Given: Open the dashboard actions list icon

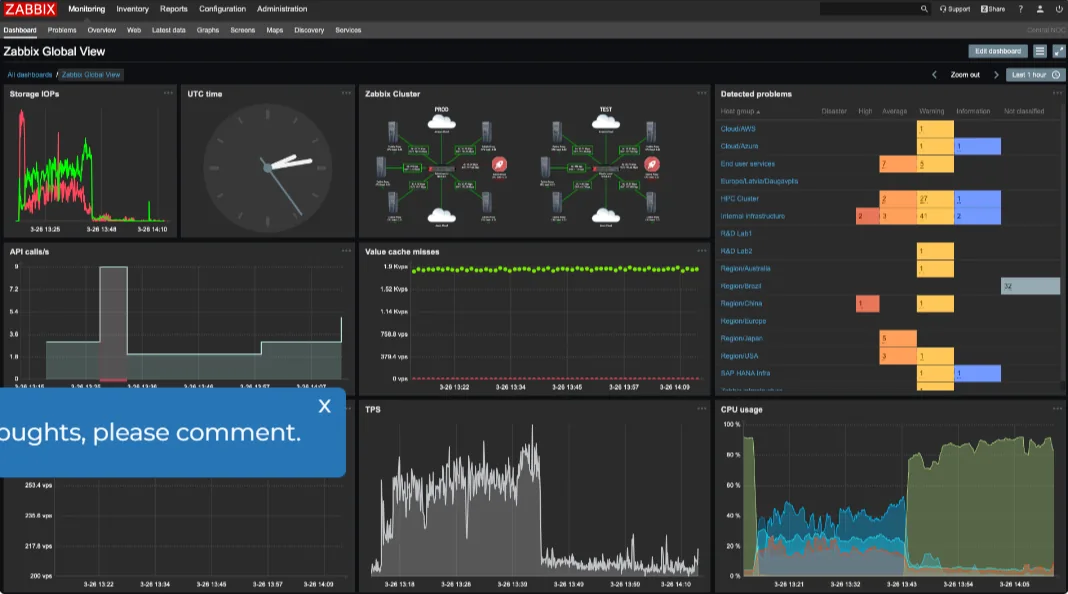Looking at the screenshot, I should 1039,51.
